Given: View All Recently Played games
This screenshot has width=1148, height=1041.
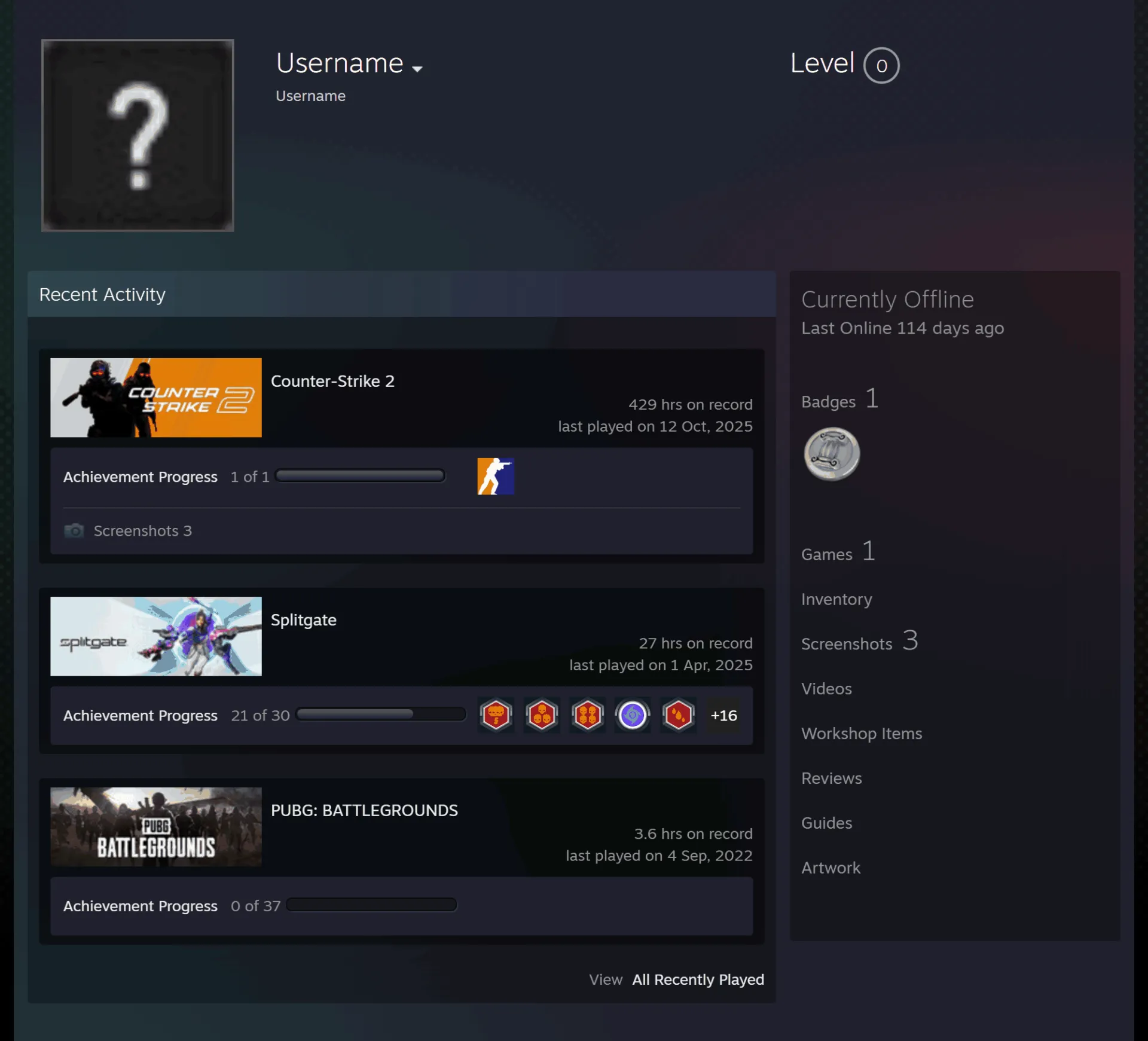Looking at the screenshot, I should [698, 979].
